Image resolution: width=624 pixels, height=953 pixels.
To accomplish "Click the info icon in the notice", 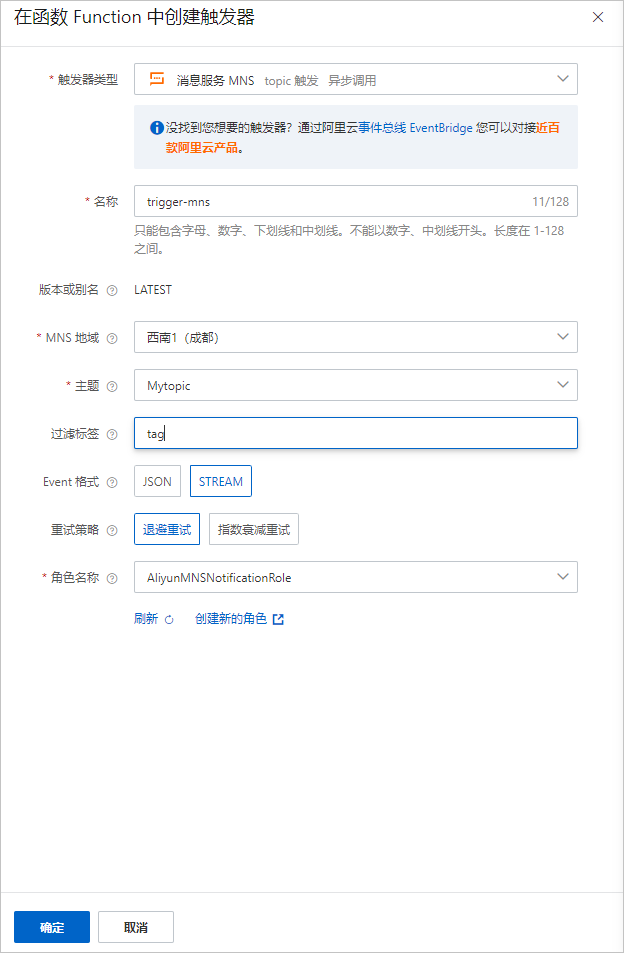I will 157,128.
